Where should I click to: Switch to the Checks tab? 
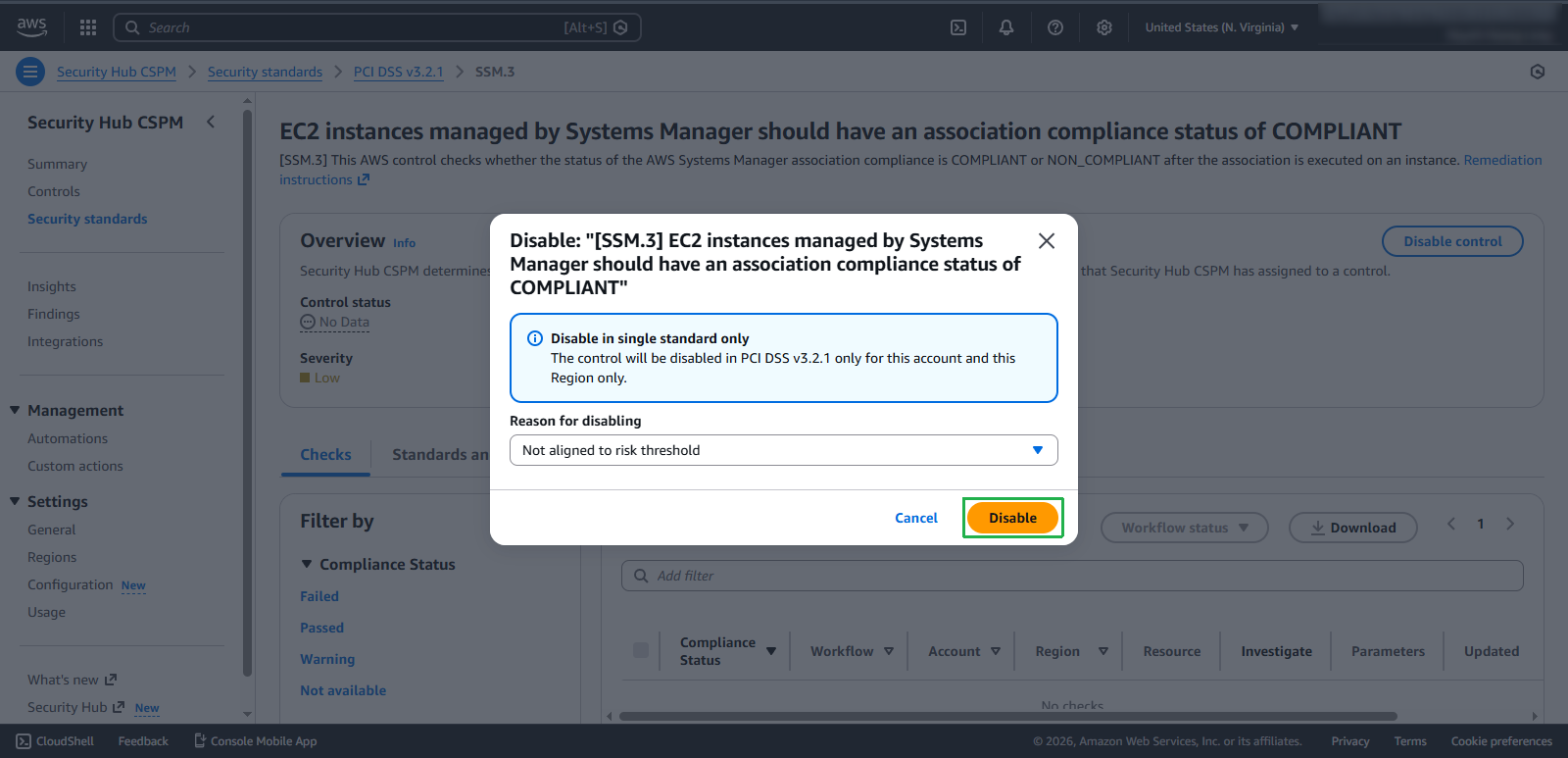click(x=325, y=455)
